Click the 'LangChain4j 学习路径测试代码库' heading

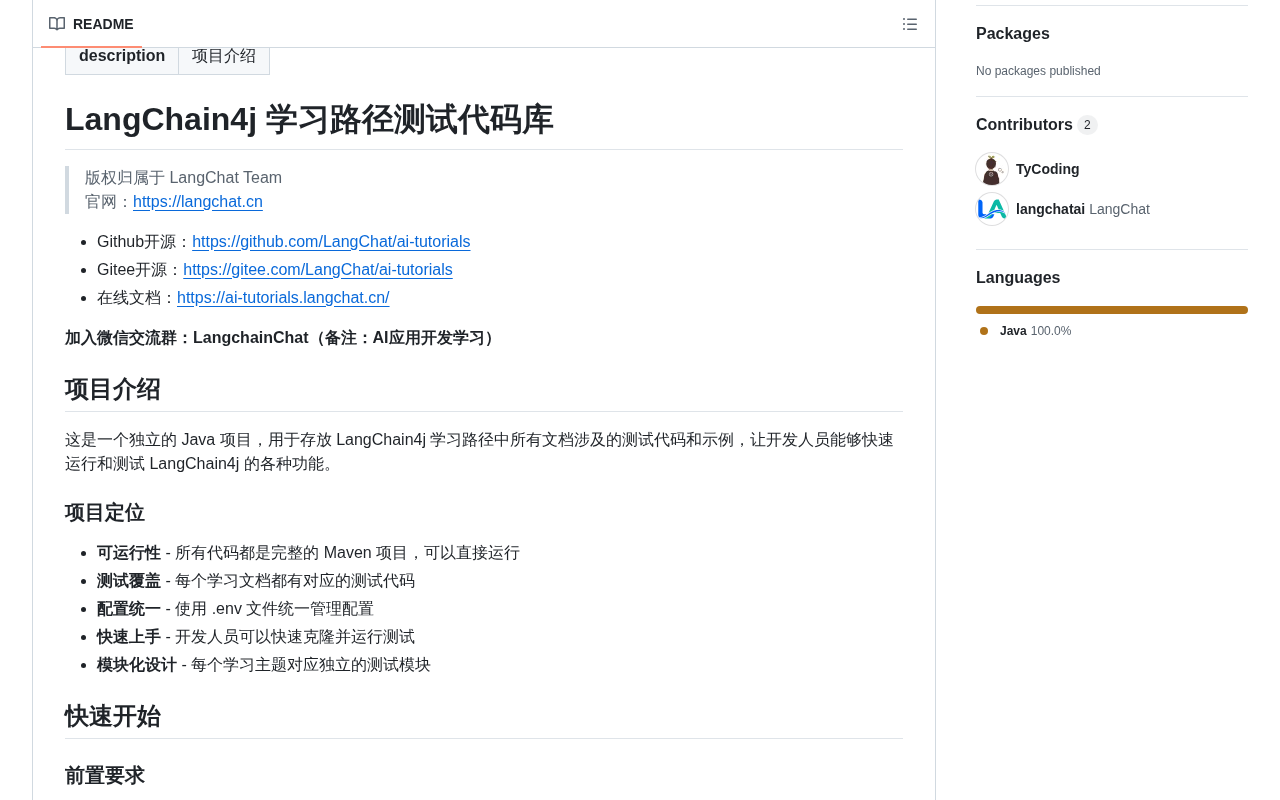point(309,120)
